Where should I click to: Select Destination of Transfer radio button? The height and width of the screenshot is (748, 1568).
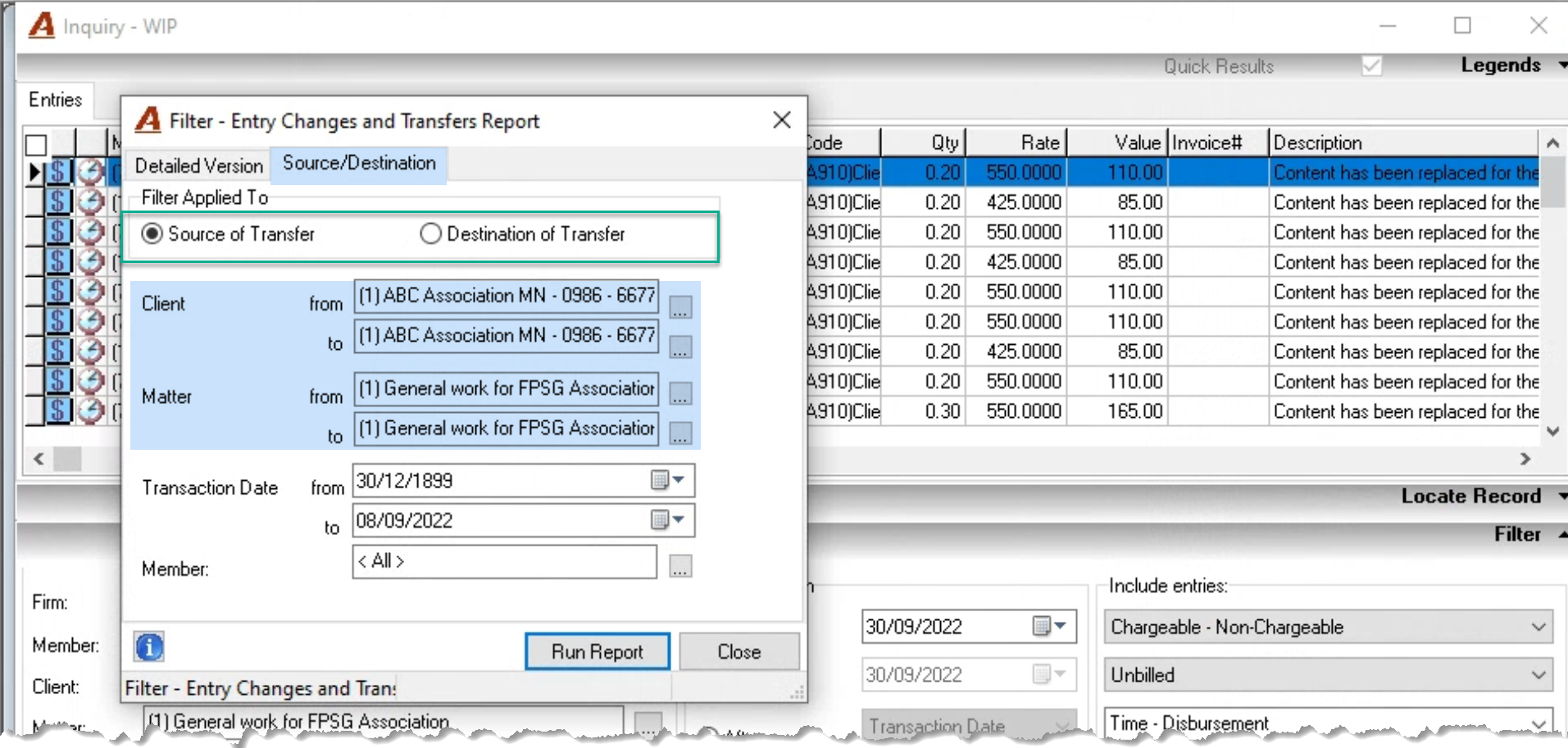click(x=430, y=233)
